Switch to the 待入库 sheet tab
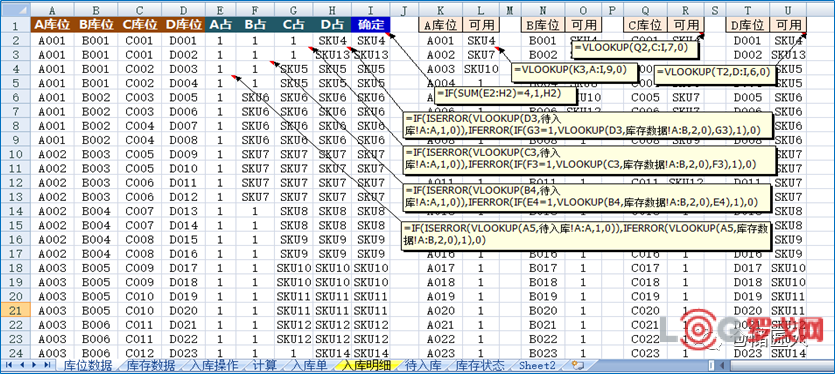835x374 pixels. tap(423, 365)
